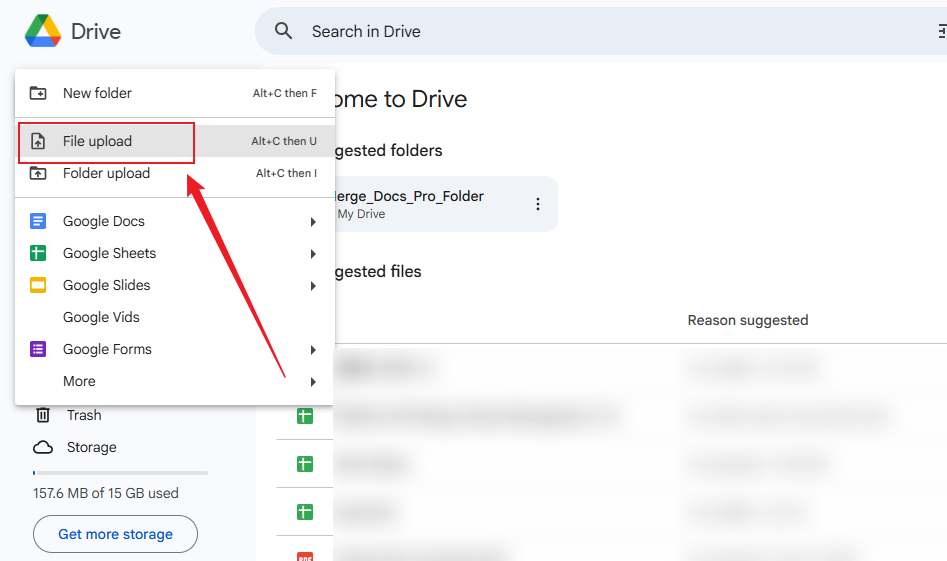Image resolution: width=947 pixels, height=561 pixels.
Task: Open Merge_Docs_Pro_Folder three-dot options menu
Action: (538, 204)
